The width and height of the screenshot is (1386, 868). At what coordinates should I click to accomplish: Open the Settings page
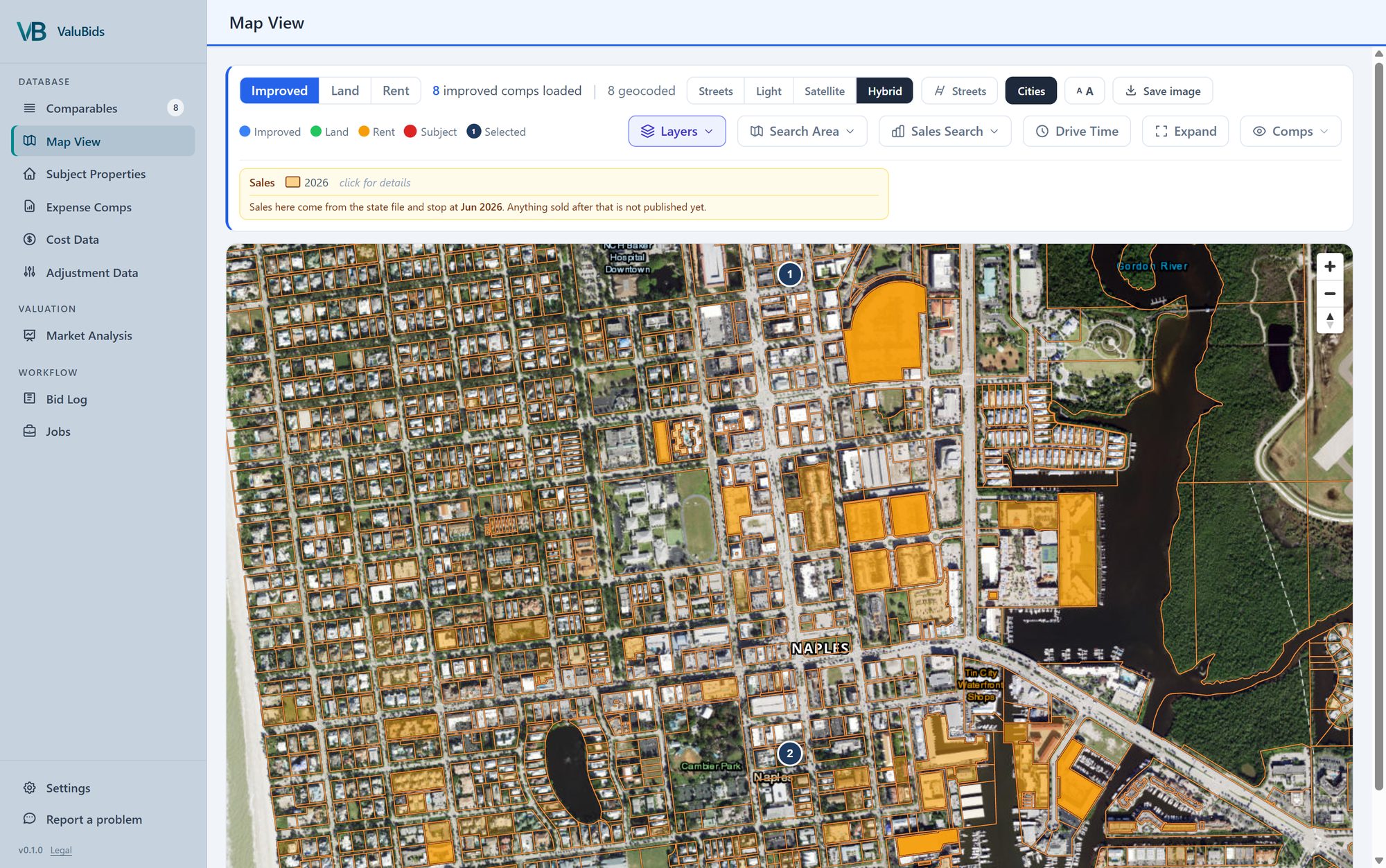[x=103, y=788]
